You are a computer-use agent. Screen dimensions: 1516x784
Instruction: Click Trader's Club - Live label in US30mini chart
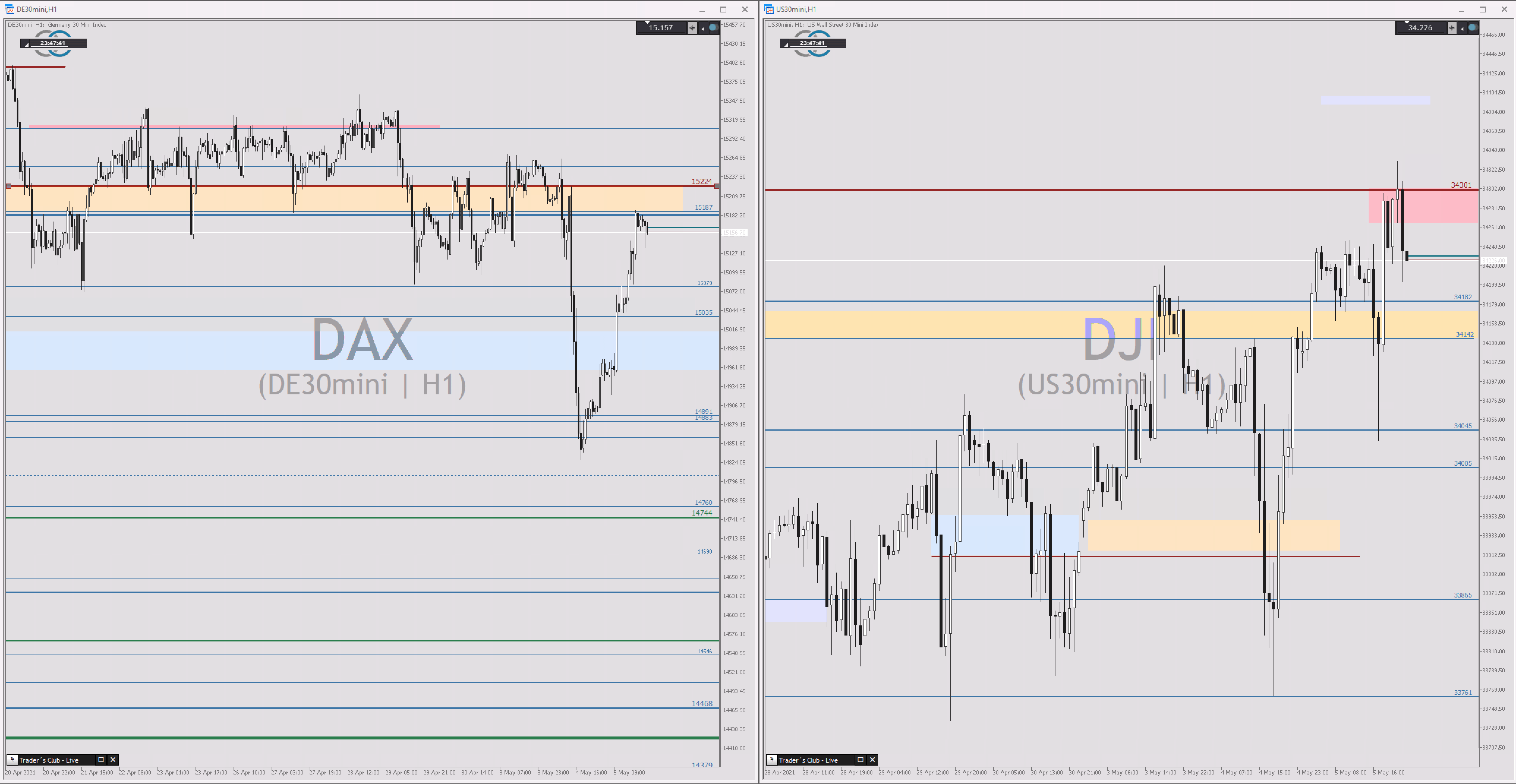point(808,760)
